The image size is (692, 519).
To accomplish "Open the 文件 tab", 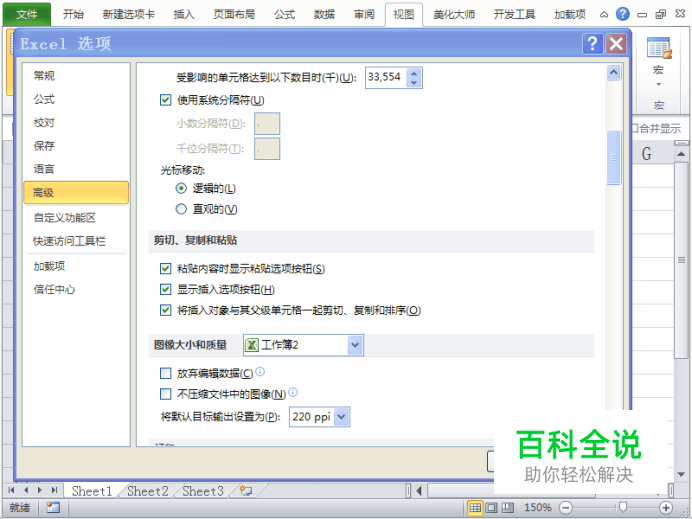I will point(27,15).
